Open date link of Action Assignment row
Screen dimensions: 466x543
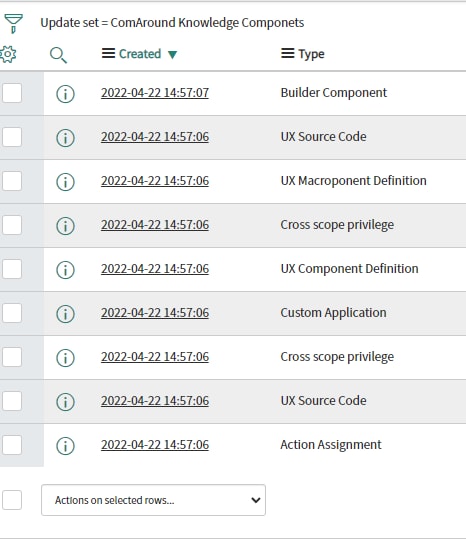(x=155, y=445)
